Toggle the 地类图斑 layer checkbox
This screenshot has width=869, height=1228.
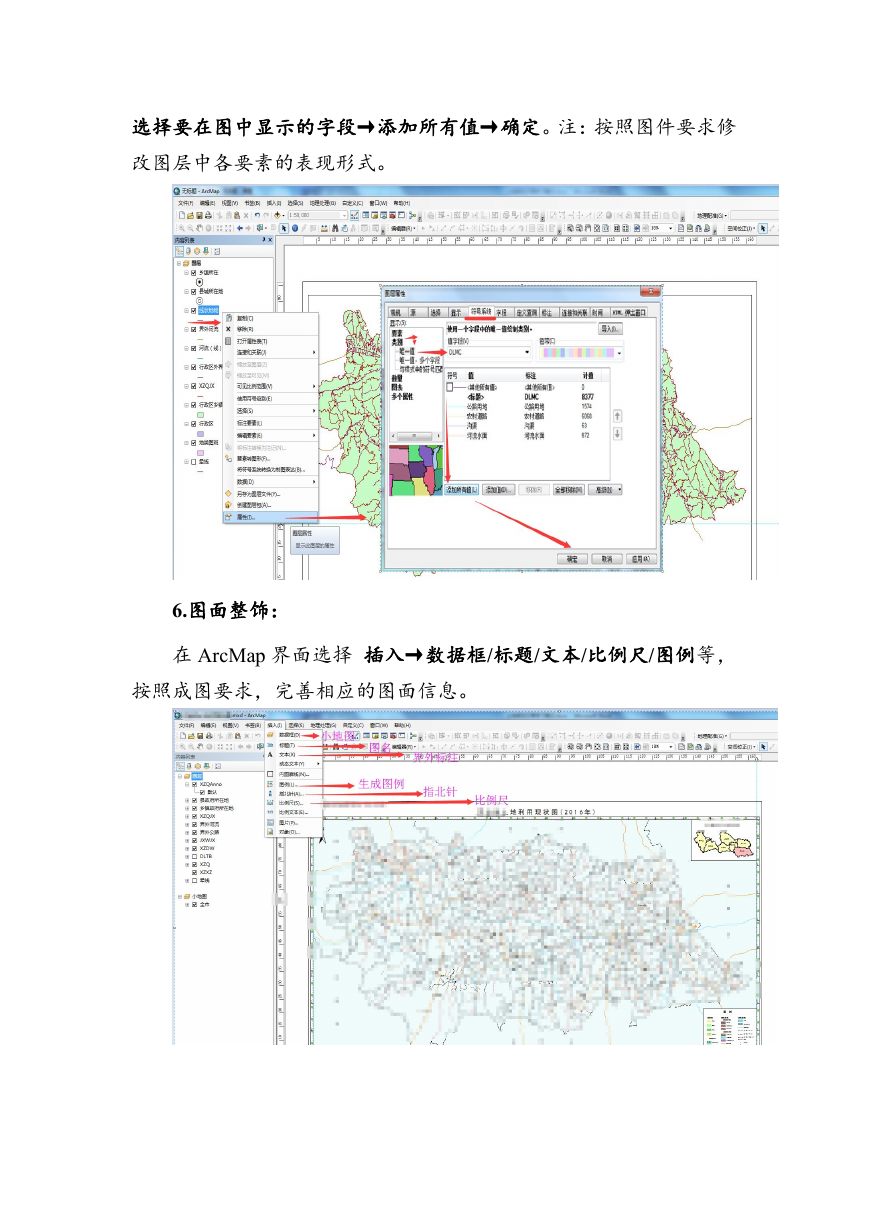coord(194,442)
